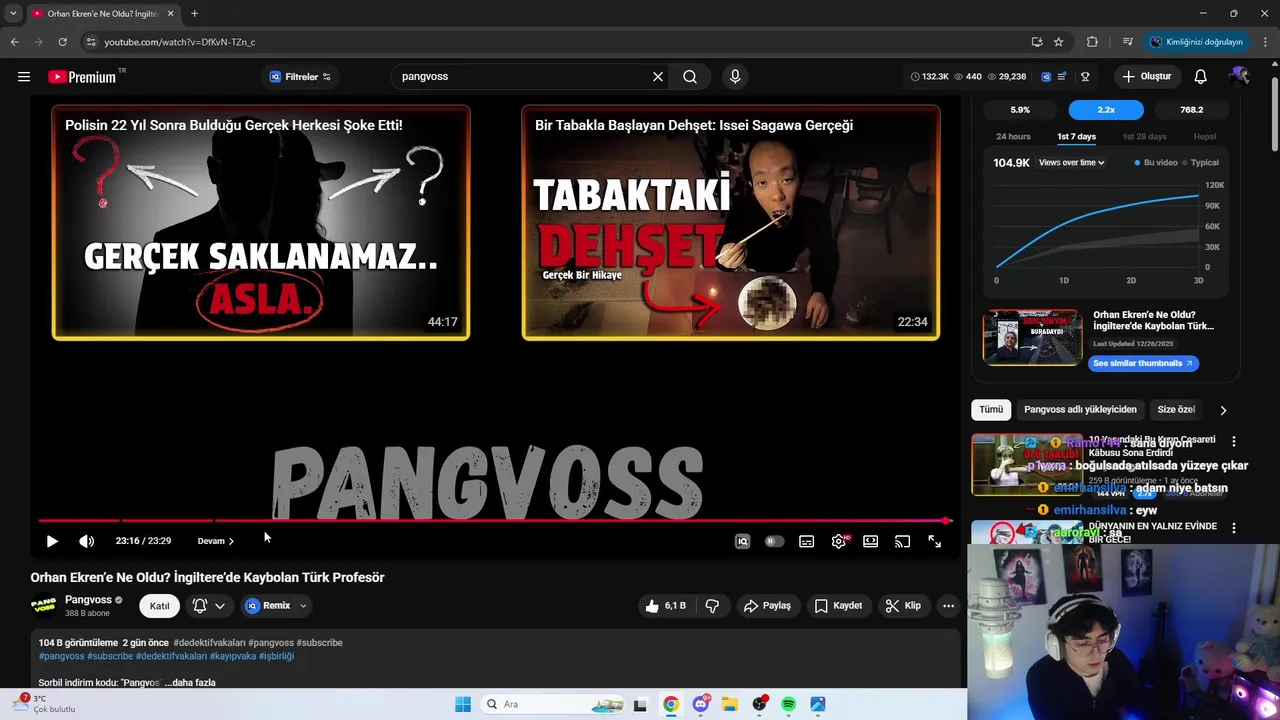Start voice search with the microphone

pos(735,77)
